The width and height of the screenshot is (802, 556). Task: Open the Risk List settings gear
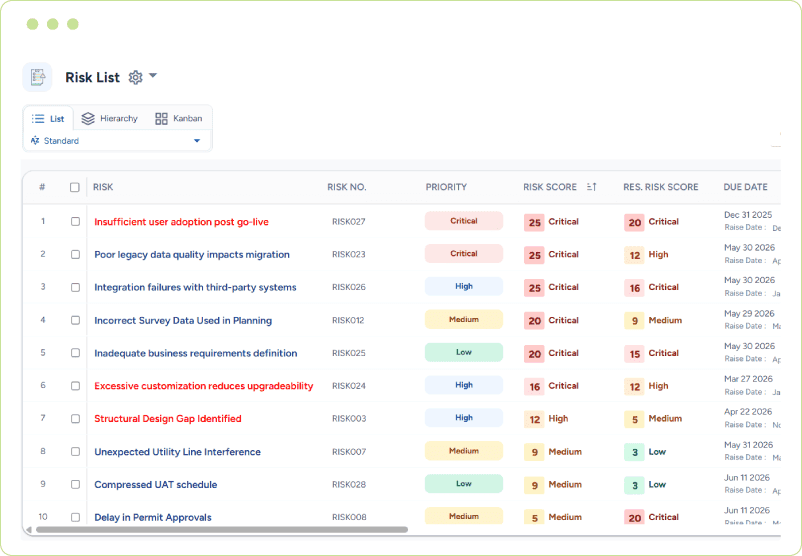[x=135, y=77]
